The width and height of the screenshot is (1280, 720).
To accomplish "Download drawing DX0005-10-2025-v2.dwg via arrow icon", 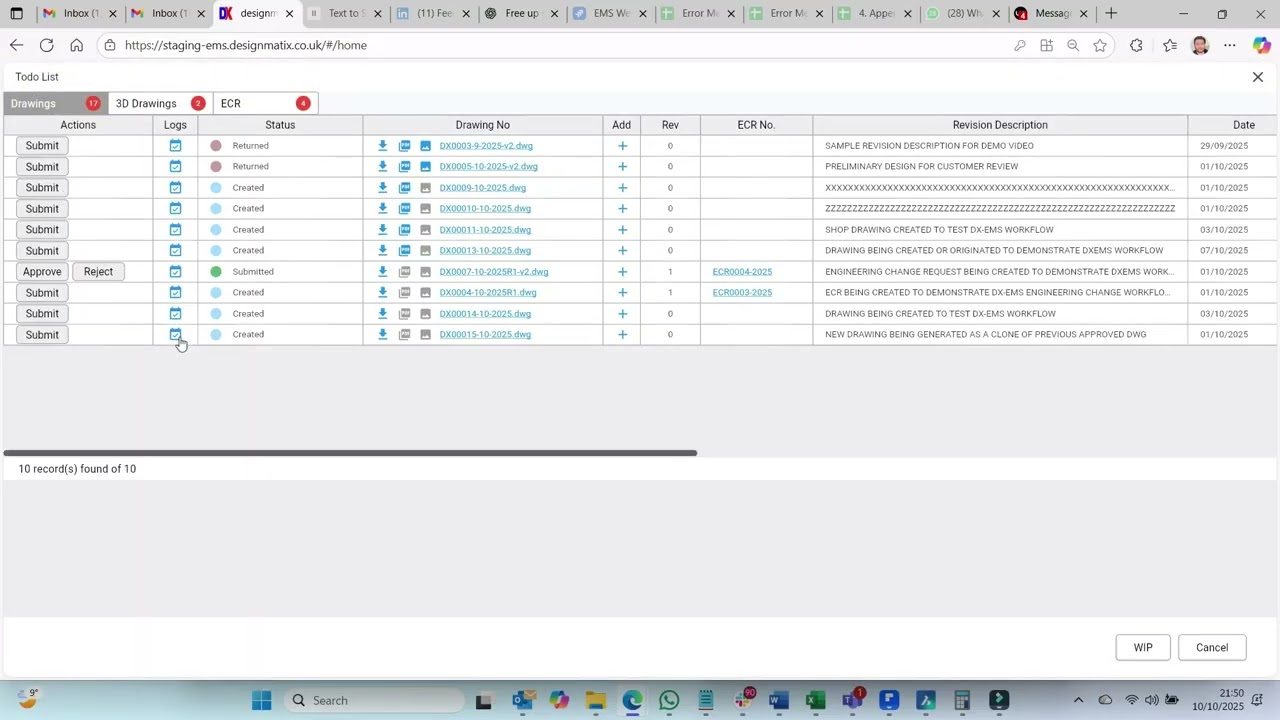I will [382, 167].
